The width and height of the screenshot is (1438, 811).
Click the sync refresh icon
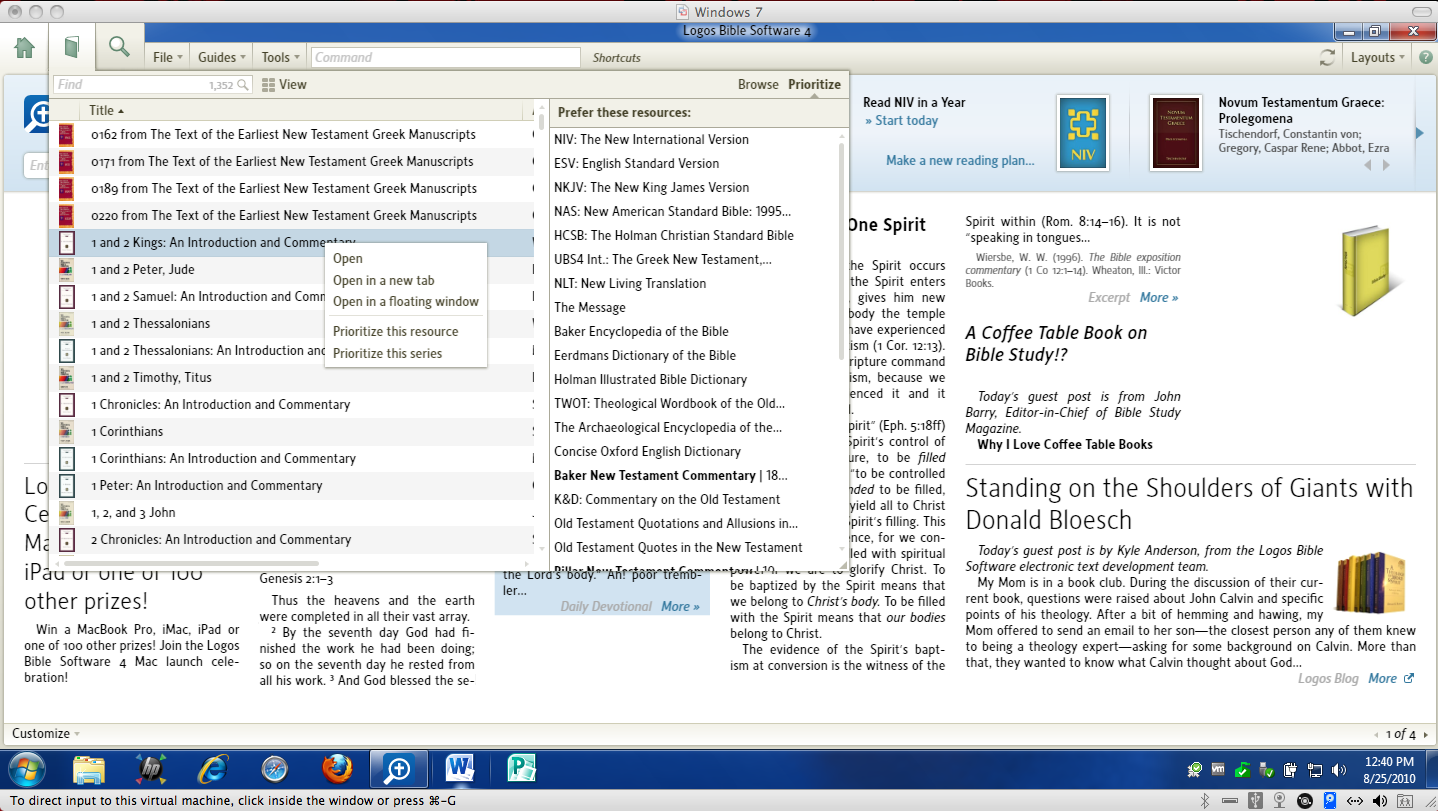1327,57
